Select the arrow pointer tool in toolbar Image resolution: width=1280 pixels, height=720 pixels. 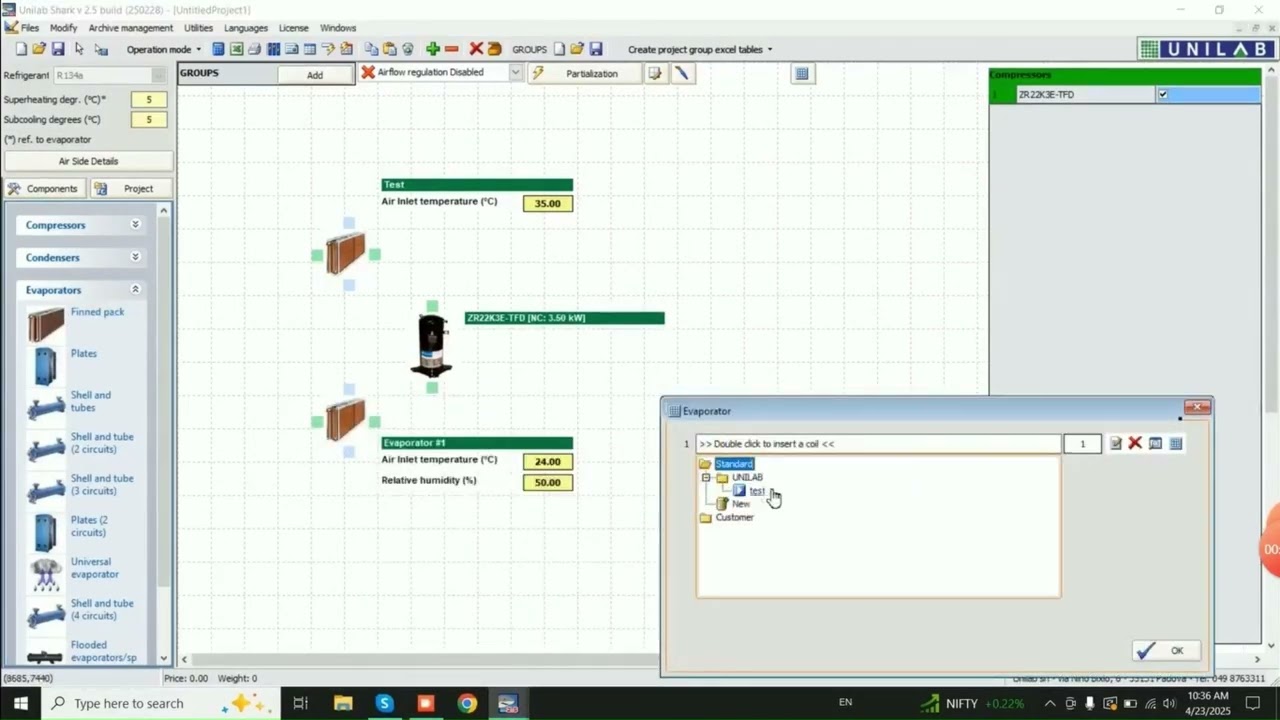79,49
